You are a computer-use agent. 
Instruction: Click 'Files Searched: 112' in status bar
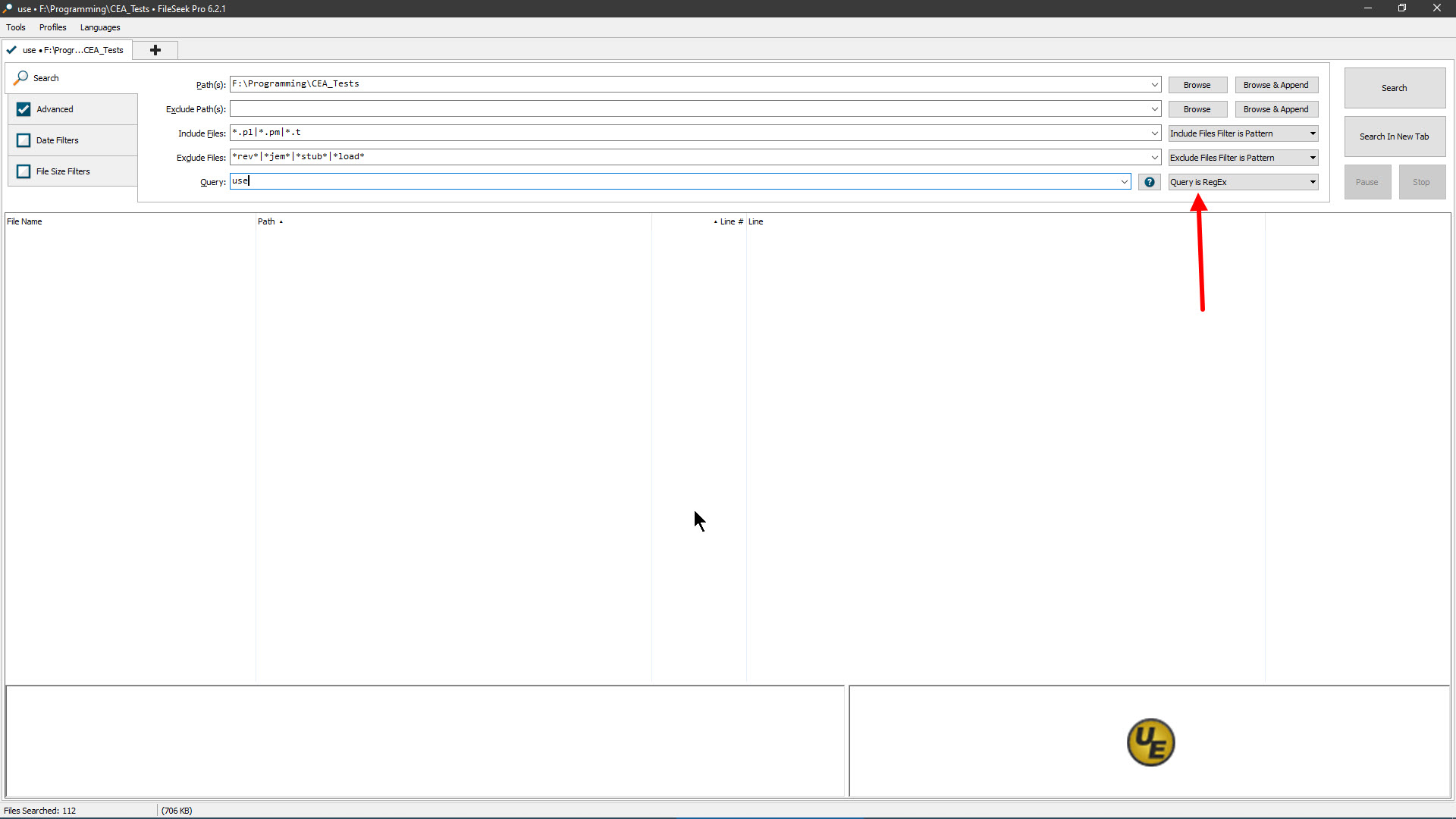point(40,811)
